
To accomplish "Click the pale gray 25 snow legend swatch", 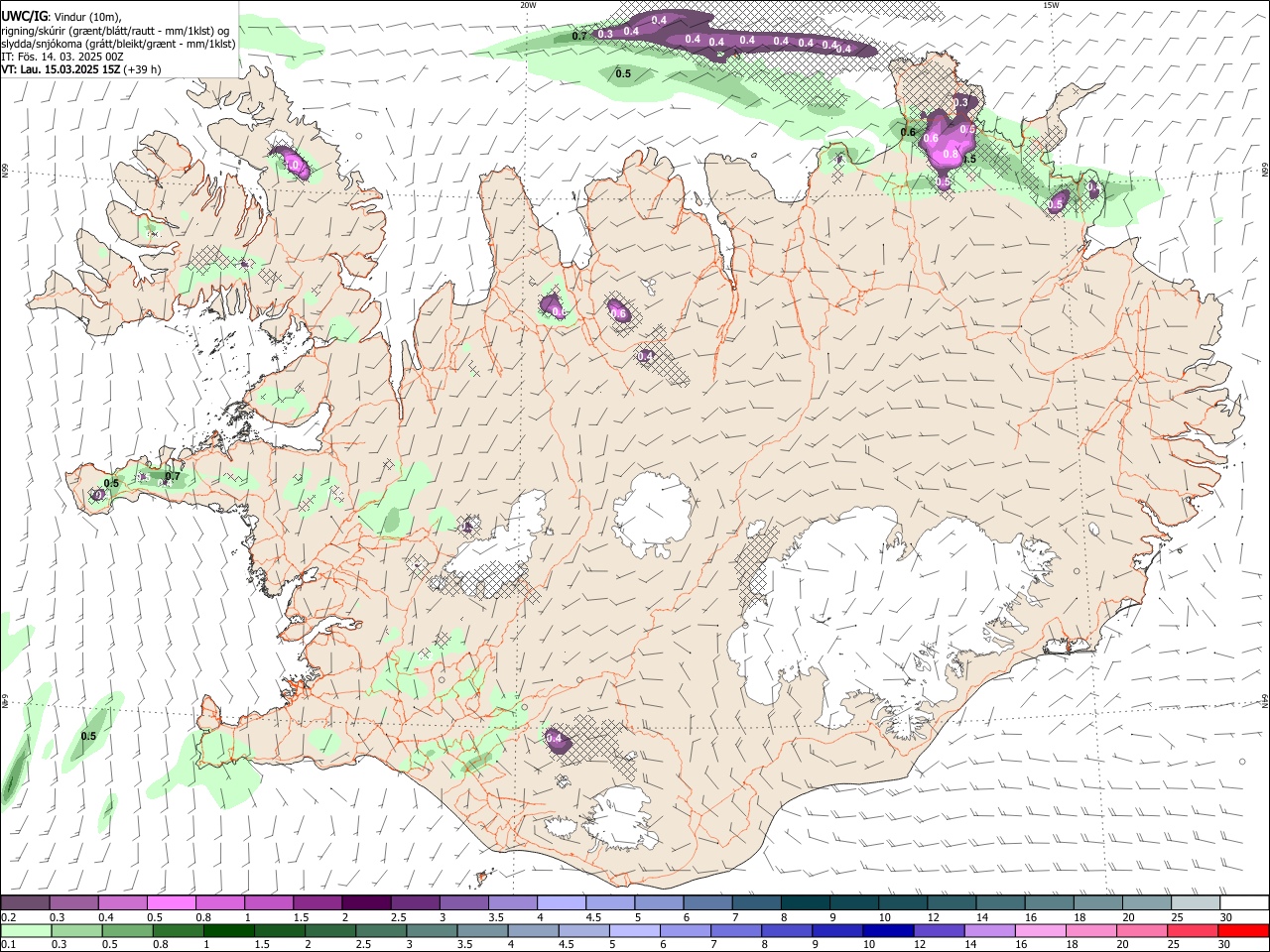I will 1195,903.
